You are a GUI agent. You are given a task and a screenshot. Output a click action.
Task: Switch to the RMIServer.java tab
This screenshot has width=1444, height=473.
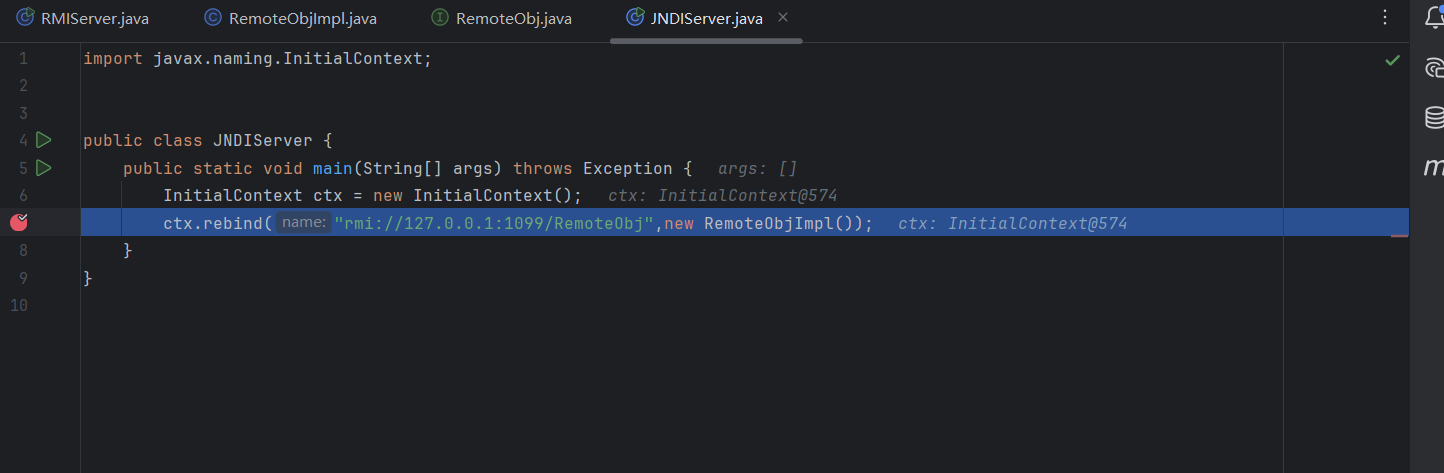coord(94,18)
